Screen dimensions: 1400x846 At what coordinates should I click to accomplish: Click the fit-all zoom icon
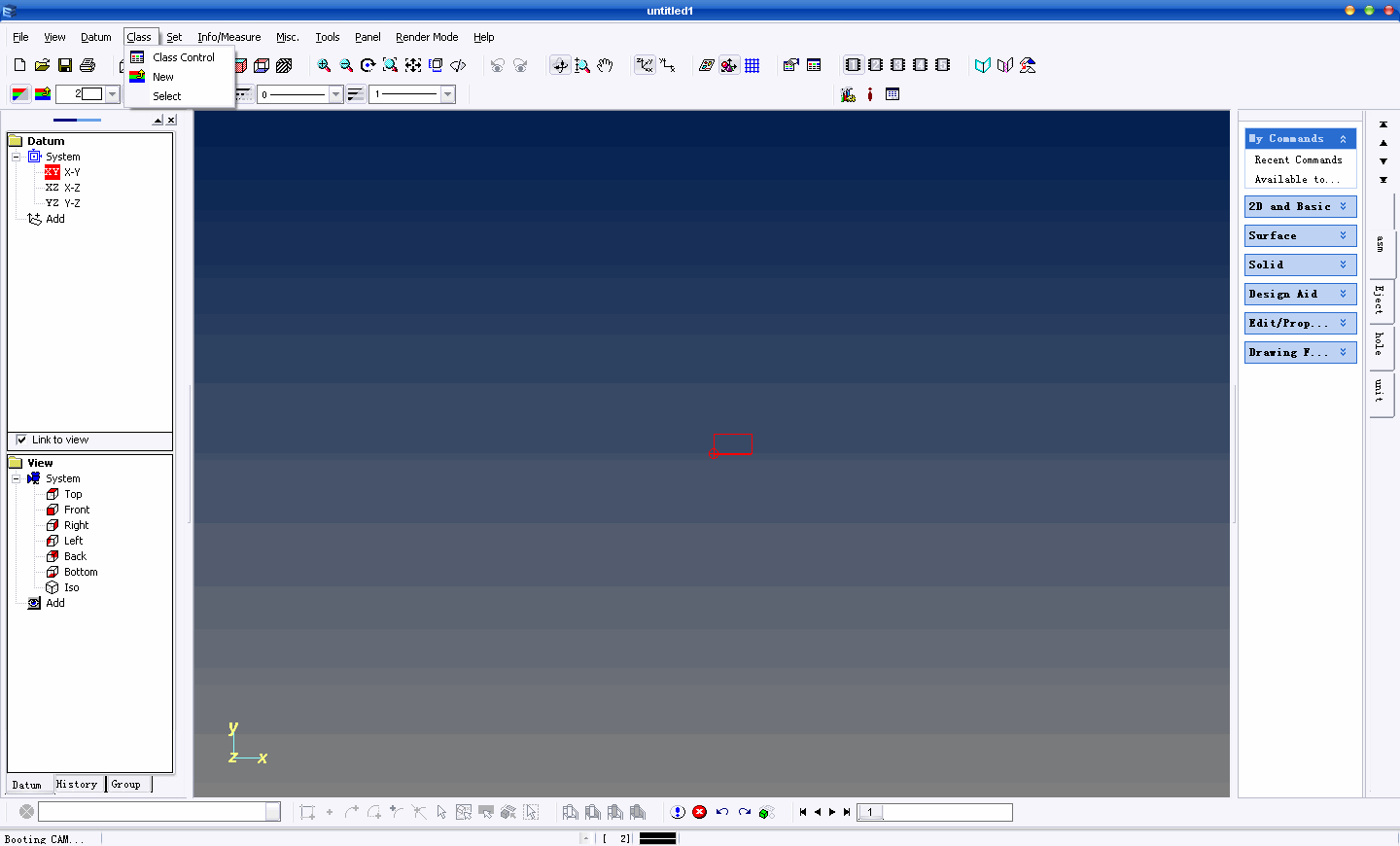tap(413, 65)
